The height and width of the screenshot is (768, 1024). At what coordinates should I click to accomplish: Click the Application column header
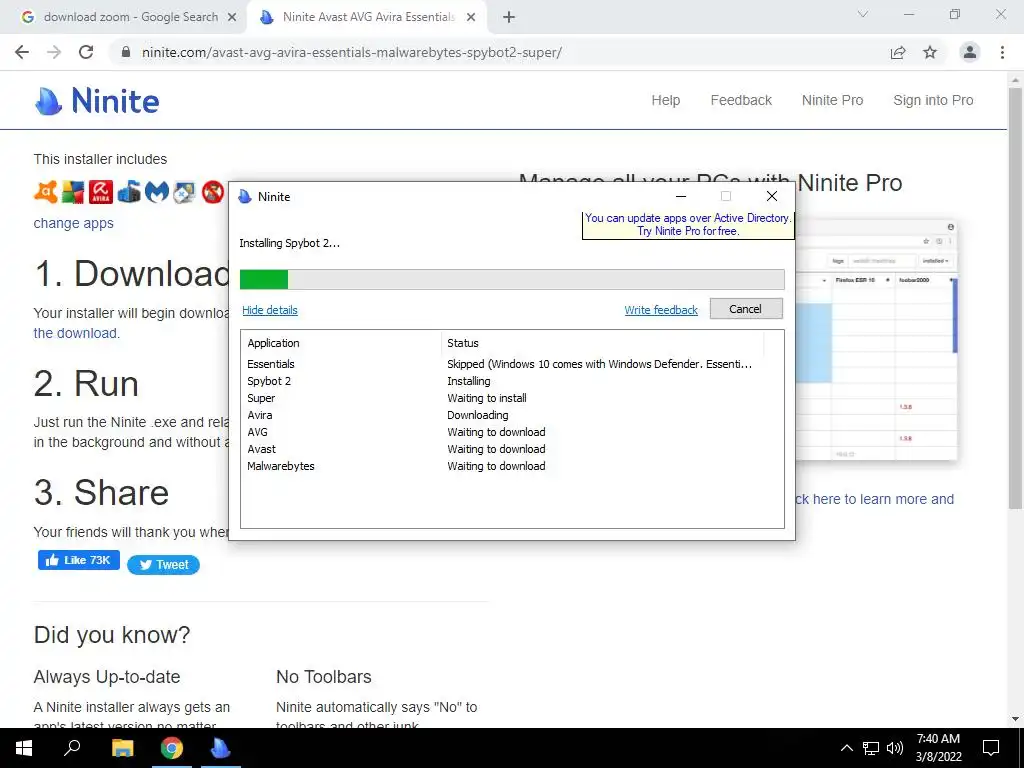(273, 343)
